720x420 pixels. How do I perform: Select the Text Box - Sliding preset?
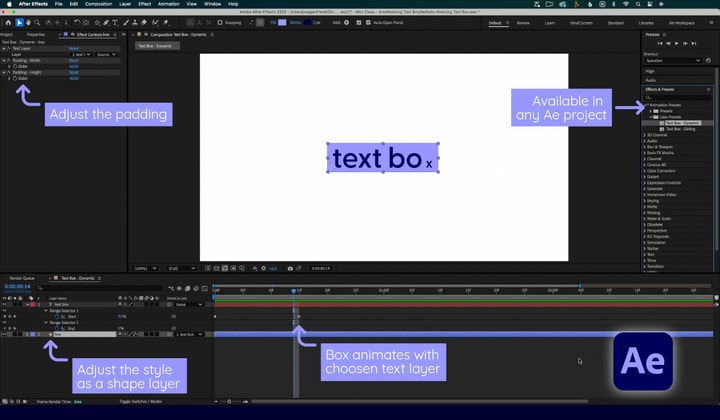pyautogui.click(x=680, y=129)
